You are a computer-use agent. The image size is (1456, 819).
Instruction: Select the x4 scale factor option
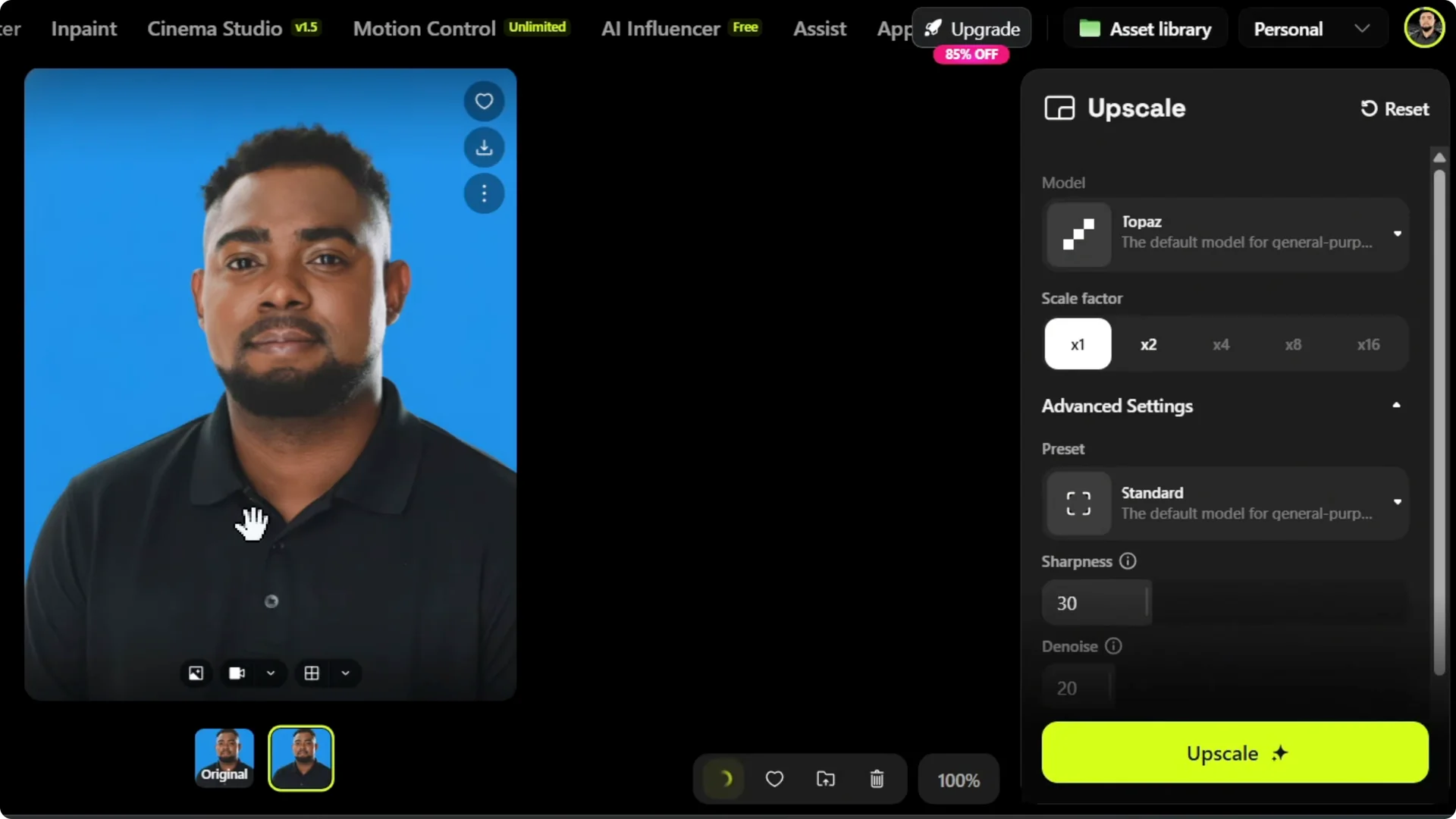click(x=1221, y=344)
